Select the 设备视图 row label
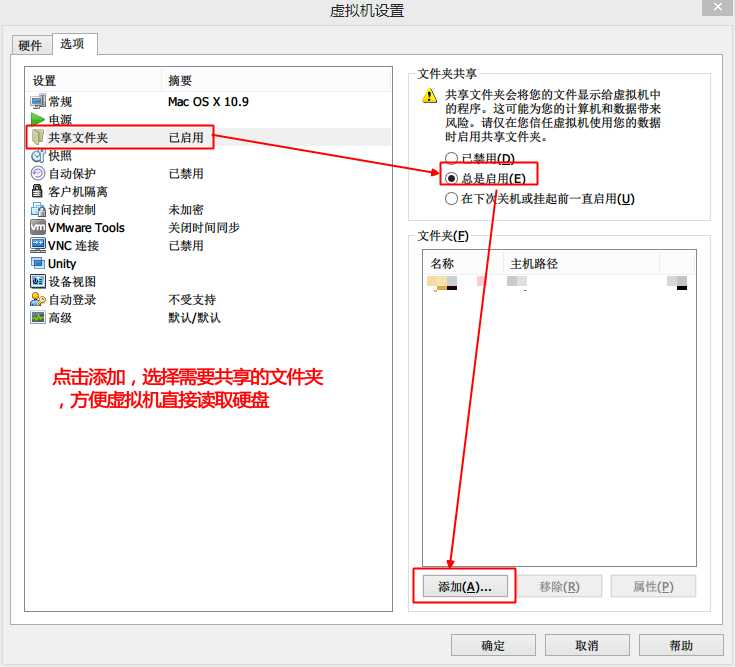Viewport: 735px width, 667px height. point(72,282)
